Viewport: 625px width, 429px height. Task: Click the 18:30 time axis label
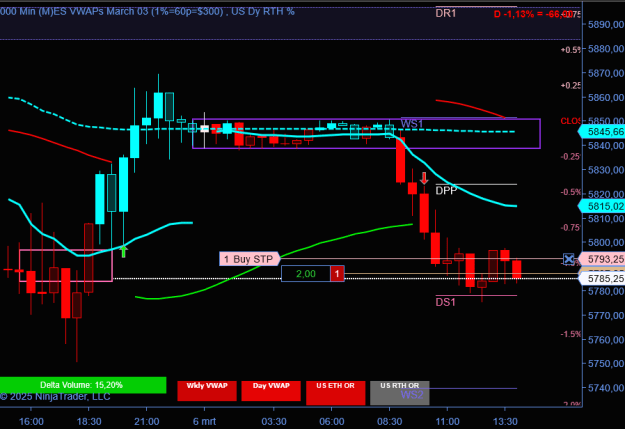(89, 421)
